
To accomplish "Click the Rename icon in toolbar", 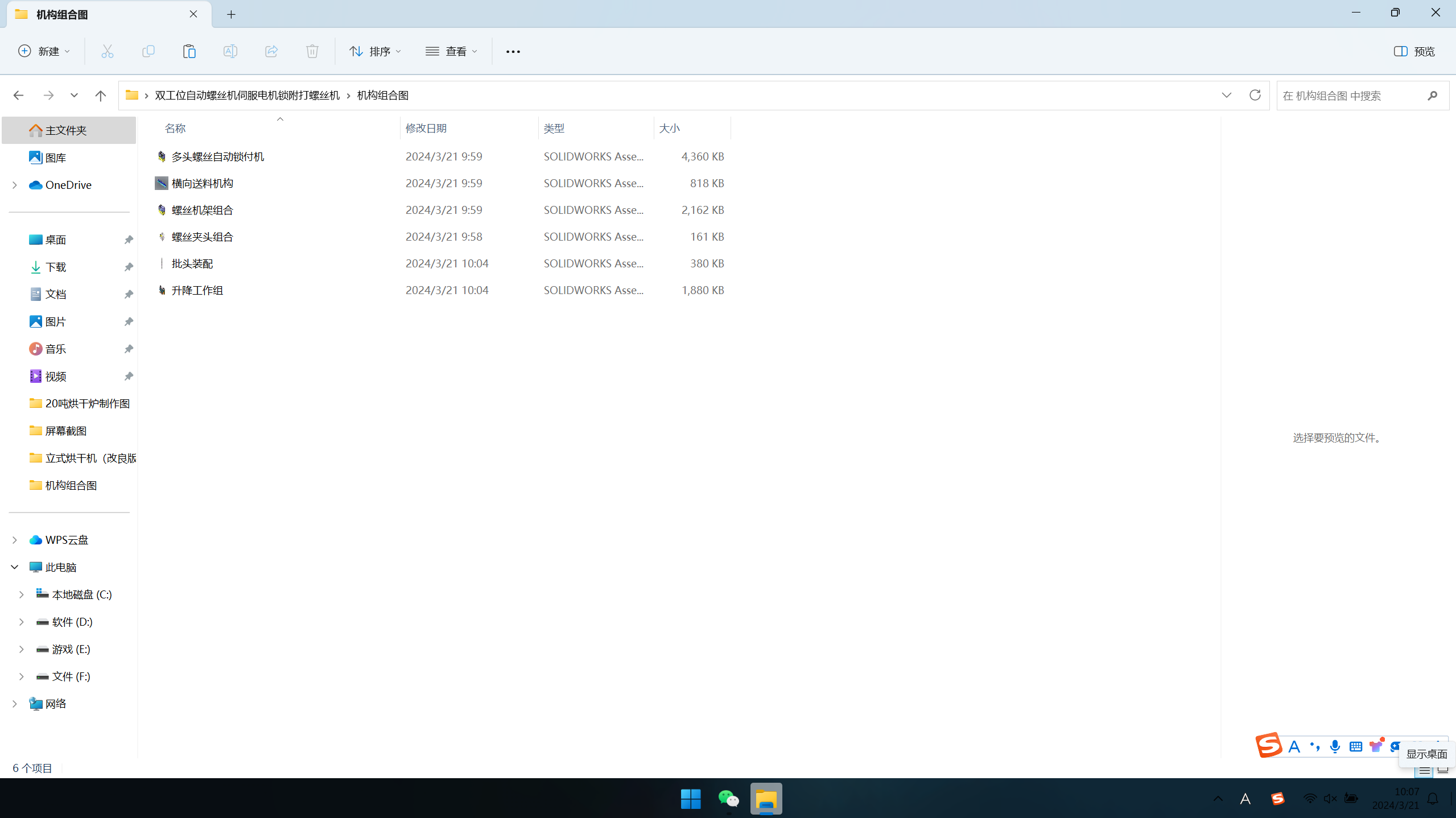I will click(230, 51).
